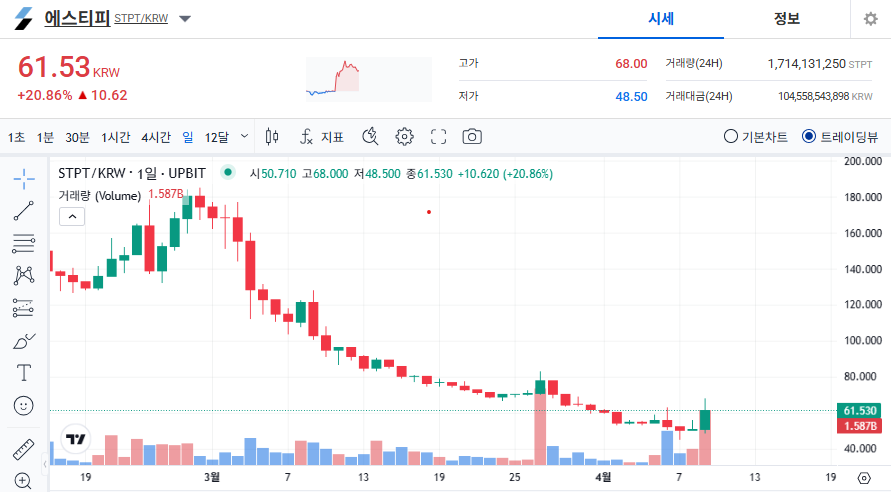Select the ruler measure tool

[x=24, y=449]
